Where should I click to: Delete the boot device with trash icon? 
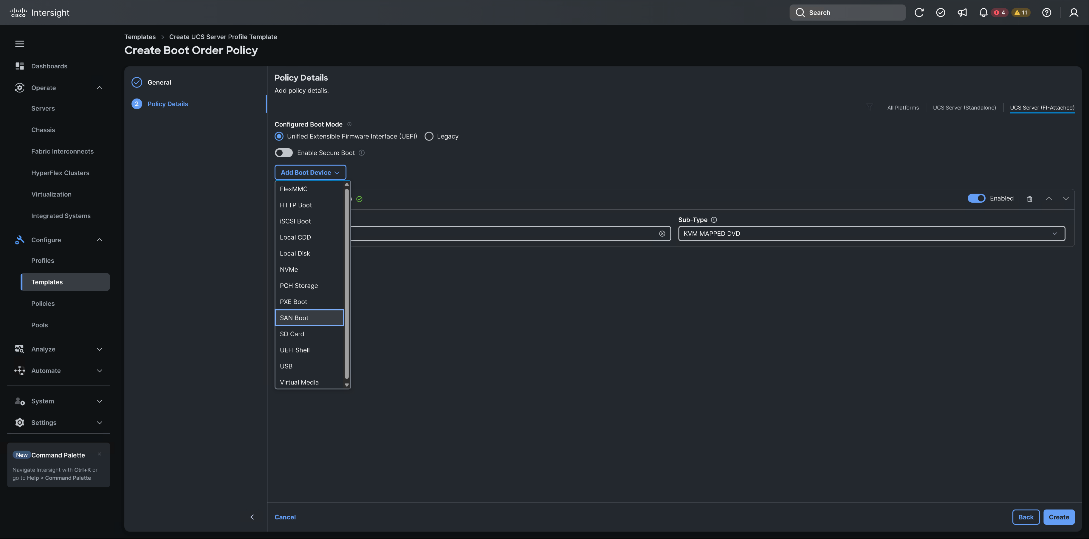tap(1029, 199)
